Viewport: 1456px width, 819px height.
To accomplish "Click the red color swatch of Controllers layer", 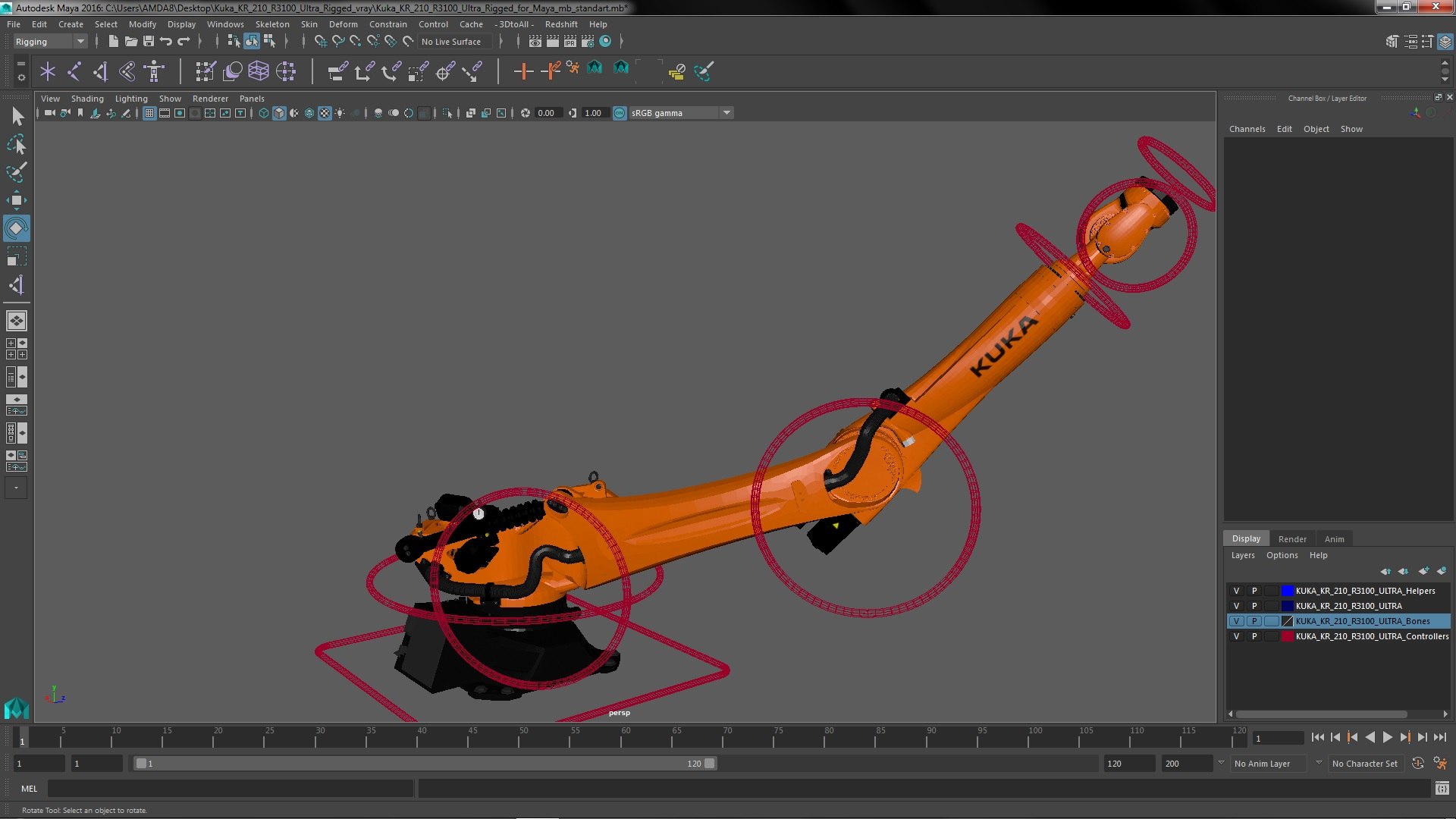I will pyautogui.click(x=1287, y=636).
